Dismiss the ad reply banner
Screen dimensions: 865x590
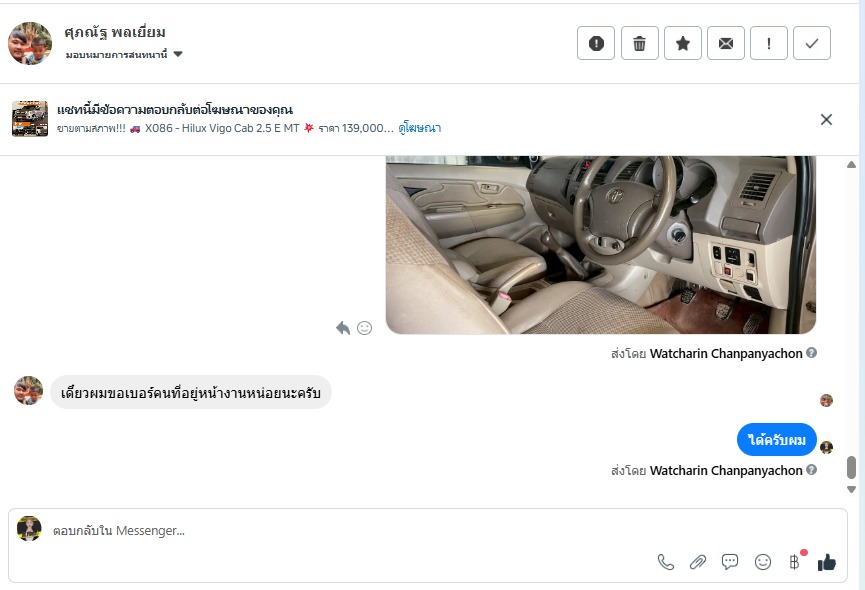(826, 120)
